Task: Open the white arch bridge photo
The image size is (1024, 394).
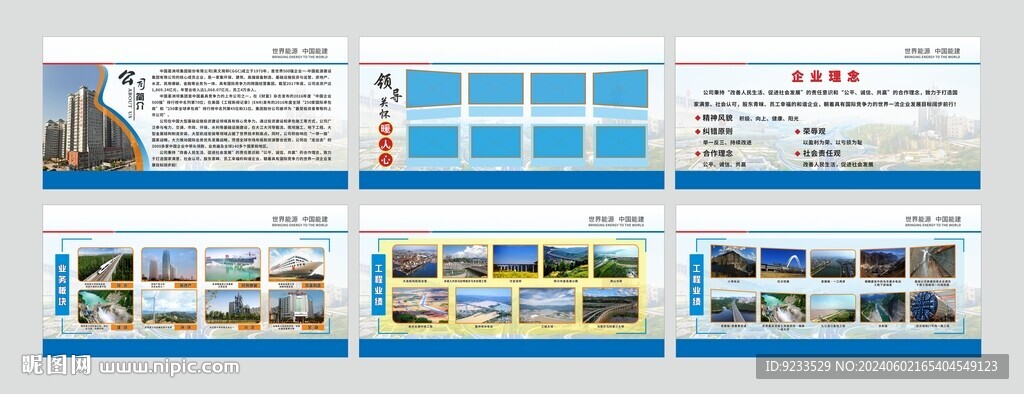Action: [x=783, y=263]
